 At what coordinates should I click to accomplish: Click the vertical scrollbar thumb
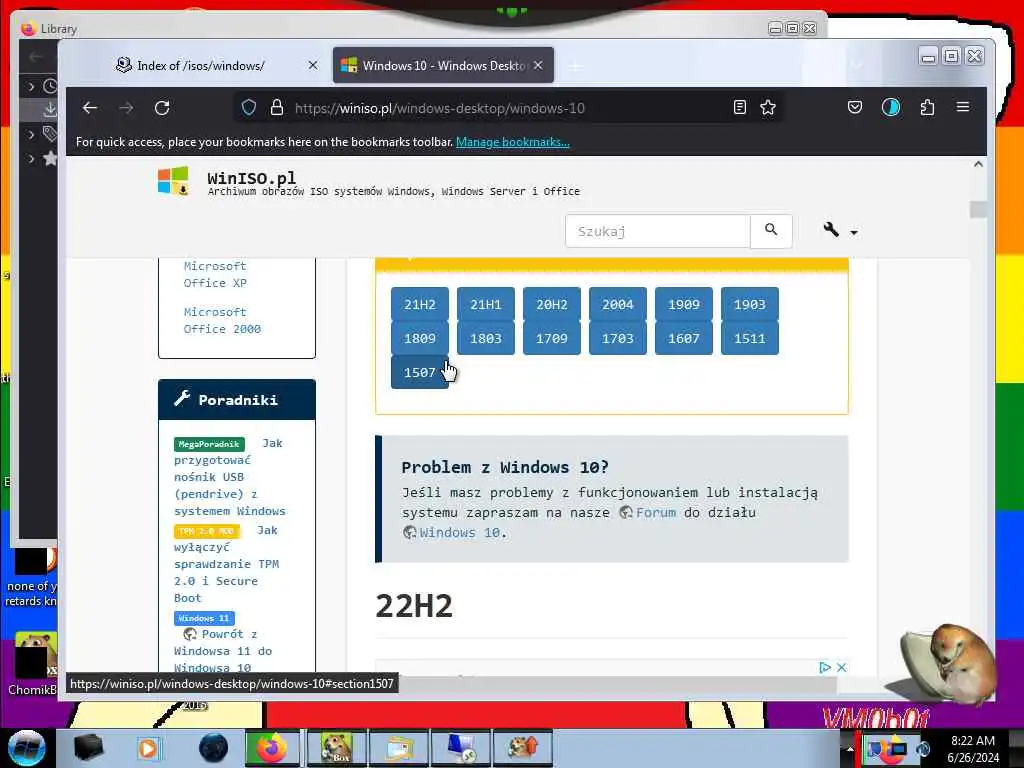[x=978, y=209]
